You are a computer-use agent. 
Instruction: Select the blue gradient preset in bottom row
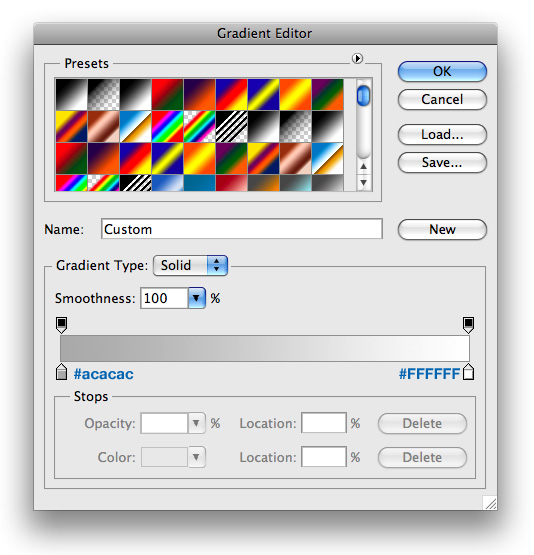(167, 183)
